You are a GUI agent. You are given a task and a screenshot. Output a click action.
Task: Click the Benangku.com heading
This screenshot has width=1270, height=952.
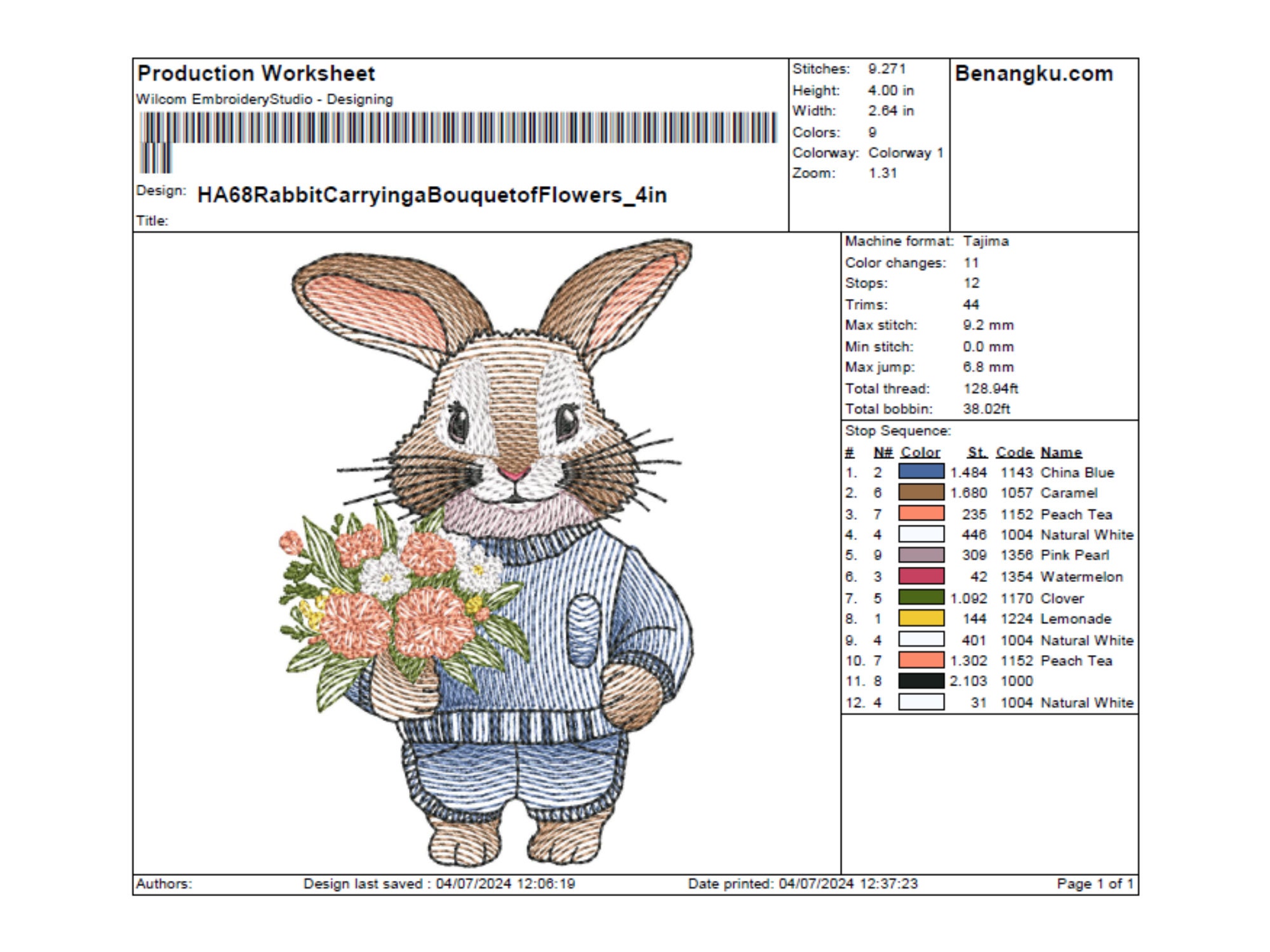tap(1034, 74)
